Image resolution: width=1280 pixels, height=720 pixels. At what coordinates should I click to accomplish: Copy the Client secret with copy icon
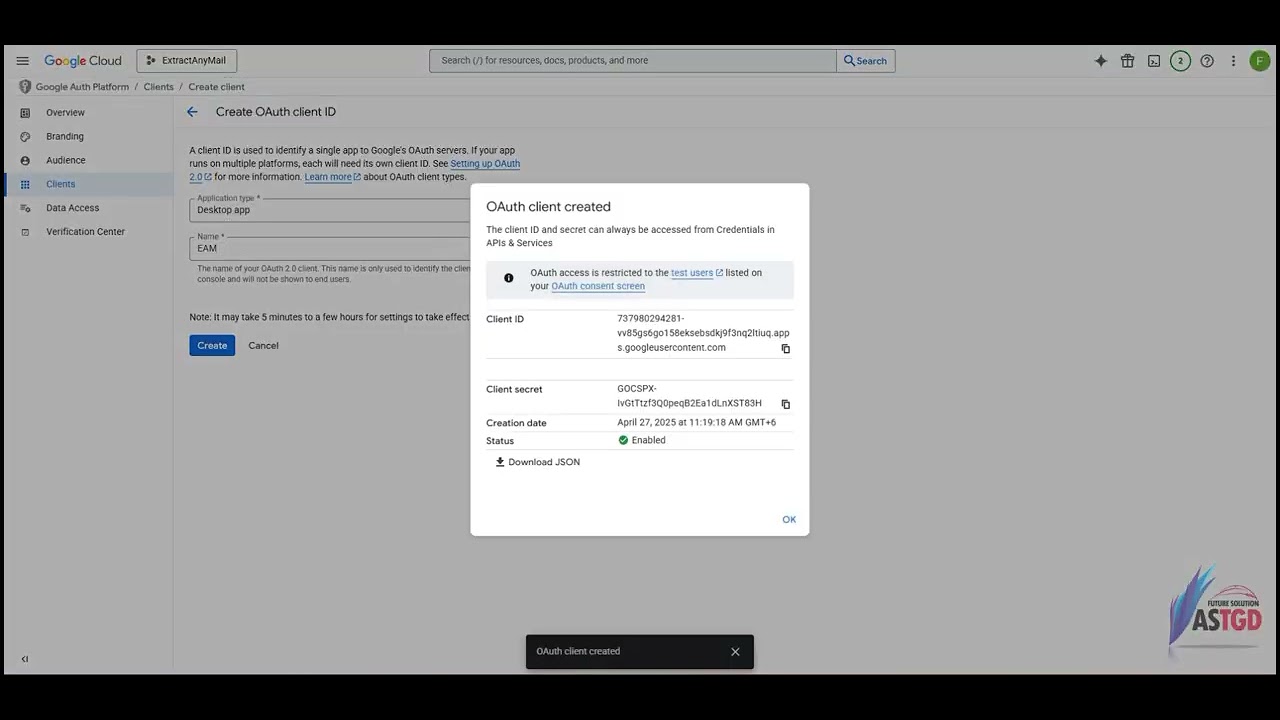(785, 404)
